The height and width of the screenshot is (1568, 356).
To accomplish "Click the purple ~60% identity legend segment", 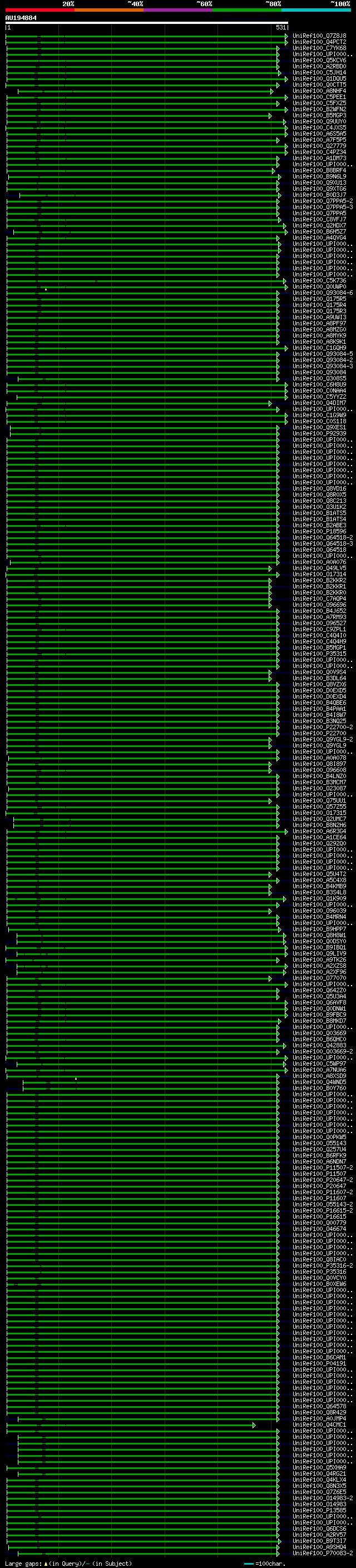I will point(179,10).
